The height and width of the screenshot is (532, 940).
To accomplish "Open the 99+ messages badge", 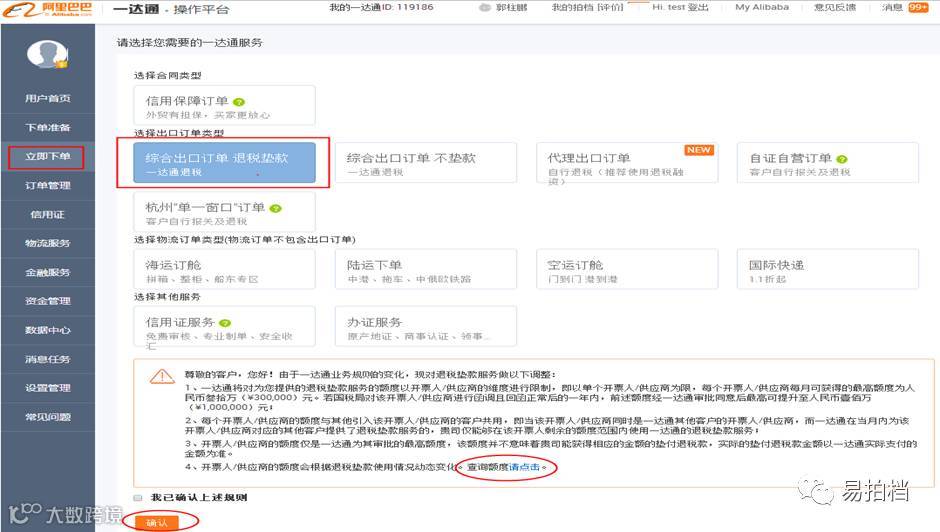I will pyautogui.click(x=918, y=7).
